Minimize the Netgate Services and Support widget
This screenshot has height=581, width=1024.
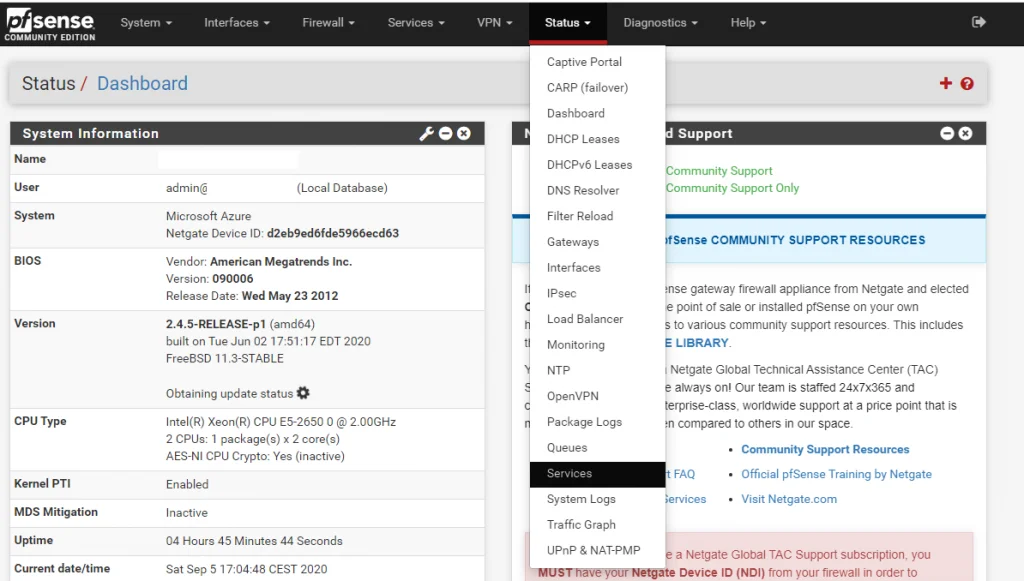click(x=947, y=133)
